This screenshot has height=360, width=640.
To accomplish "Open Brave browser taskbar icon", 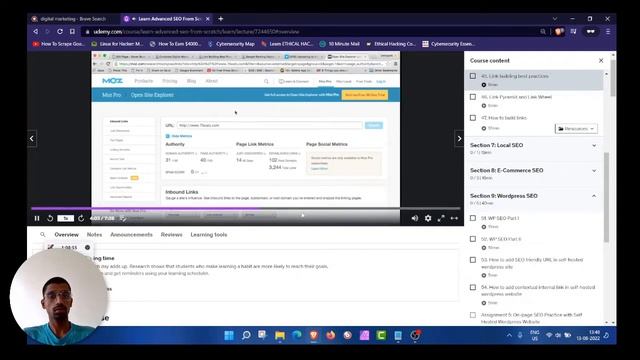I will click(314, 336).
